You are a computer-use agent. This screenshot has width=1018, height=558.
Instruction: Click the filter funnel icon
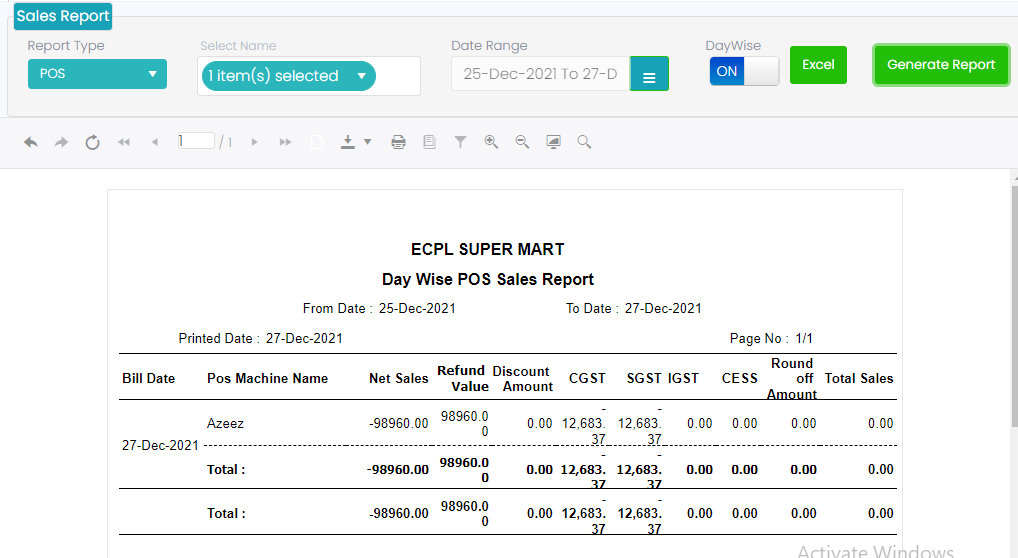click(x=460, y=143)
